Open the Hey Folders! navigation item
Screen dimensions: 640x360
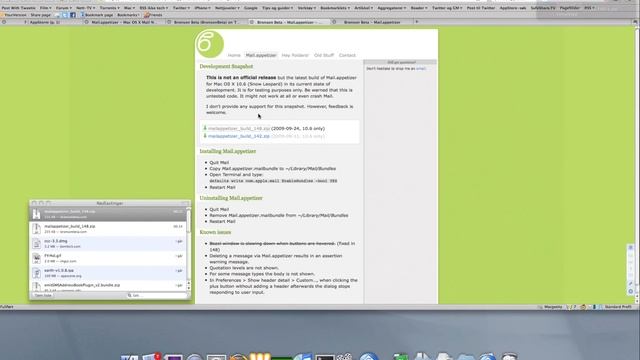click(295, 55)
